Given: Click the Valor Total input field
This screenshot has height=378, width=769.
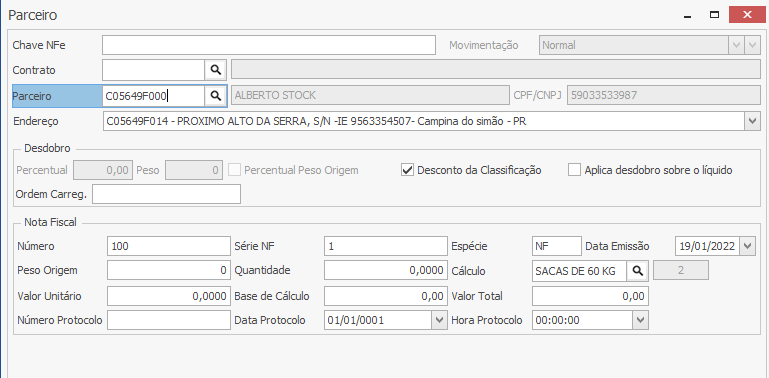Looking at the screenshot, I should pyautogui.click(x=590, y=296).
